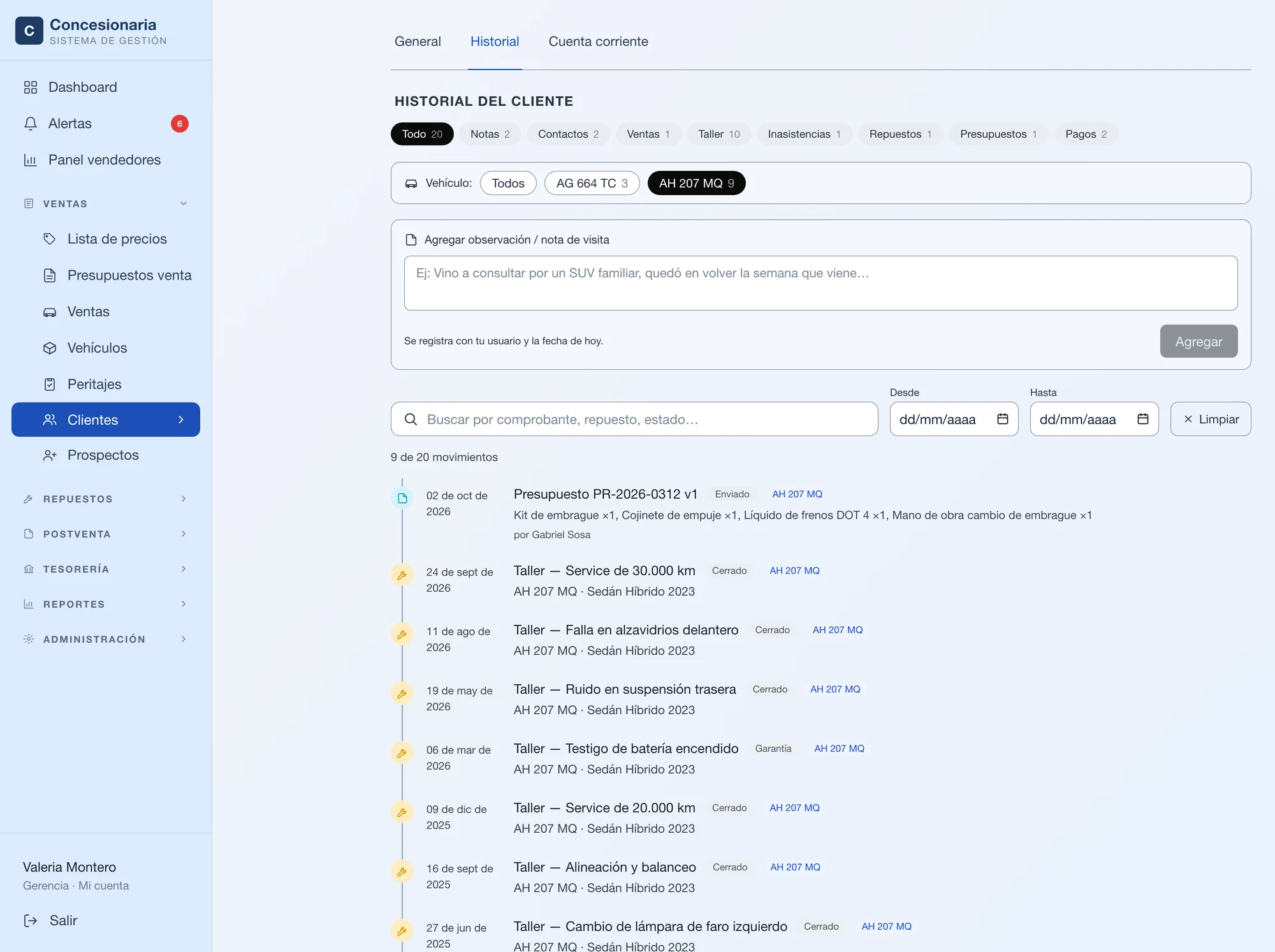Click the document icon of Presupuesto PR-2026-0312
This screenshot has width=1275, height=952.
[402, 498]
